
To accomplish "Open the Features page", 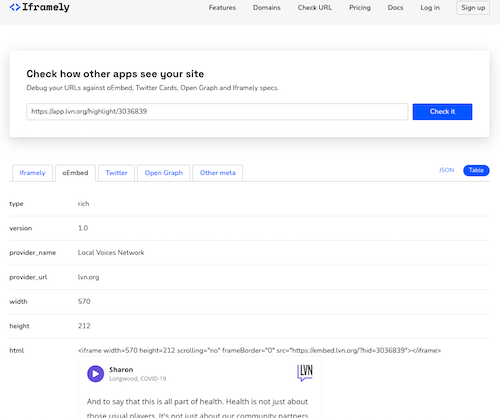I will pos(222,8).
